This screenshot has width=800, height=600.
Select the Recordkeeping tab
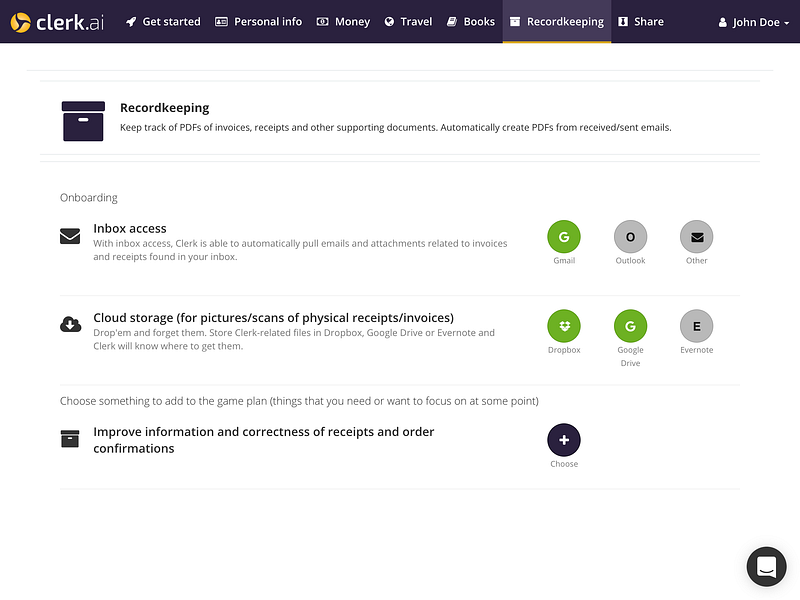click(557, 21)
